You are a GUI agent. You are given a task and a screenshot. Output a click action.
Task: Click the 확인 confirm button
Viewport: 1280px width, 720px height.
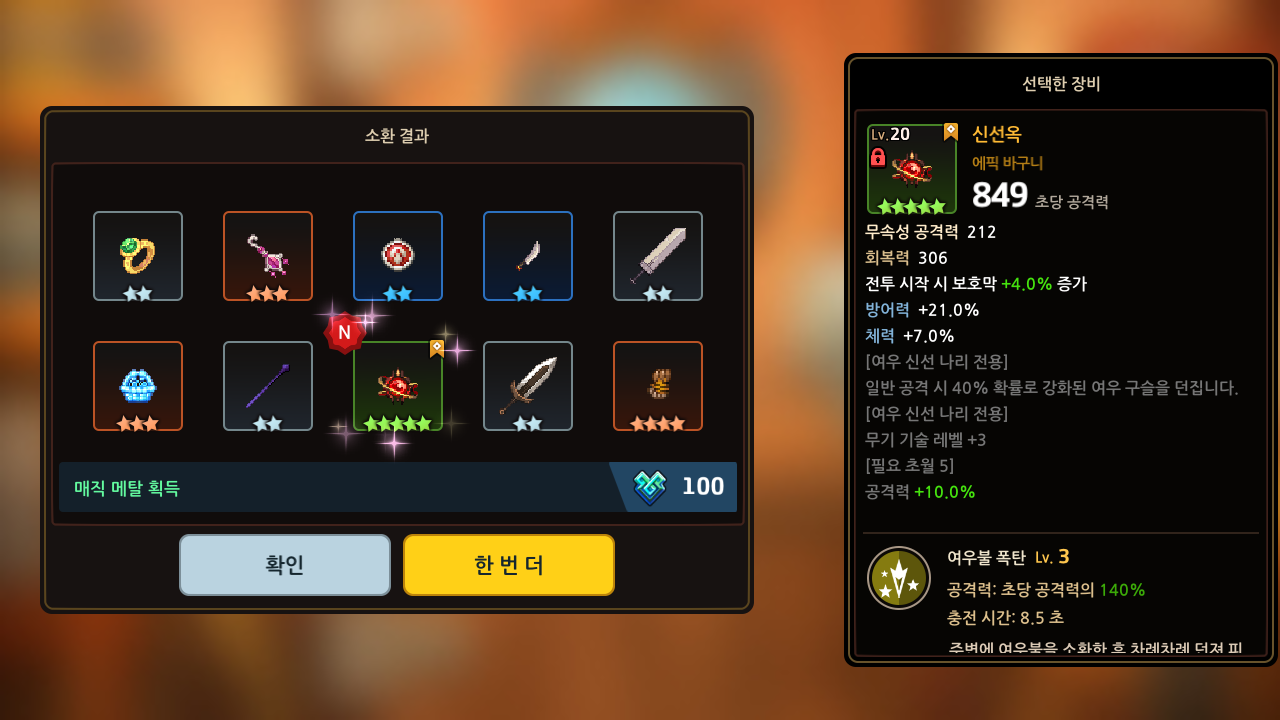[x=285, y=565]
